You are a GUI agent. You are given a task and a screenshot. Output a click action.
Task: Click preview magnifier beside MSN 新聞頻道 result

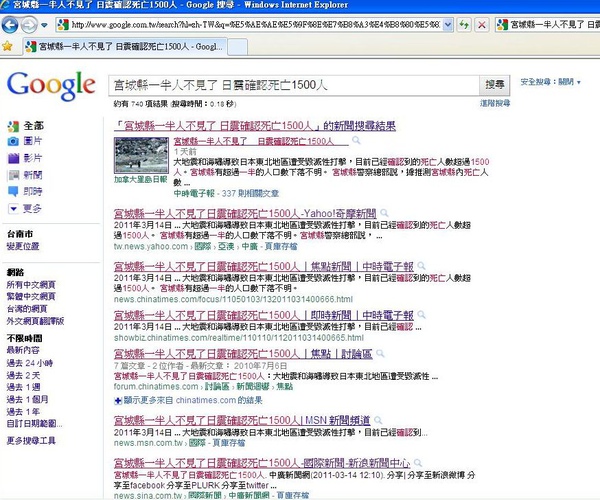click(378, 420)
